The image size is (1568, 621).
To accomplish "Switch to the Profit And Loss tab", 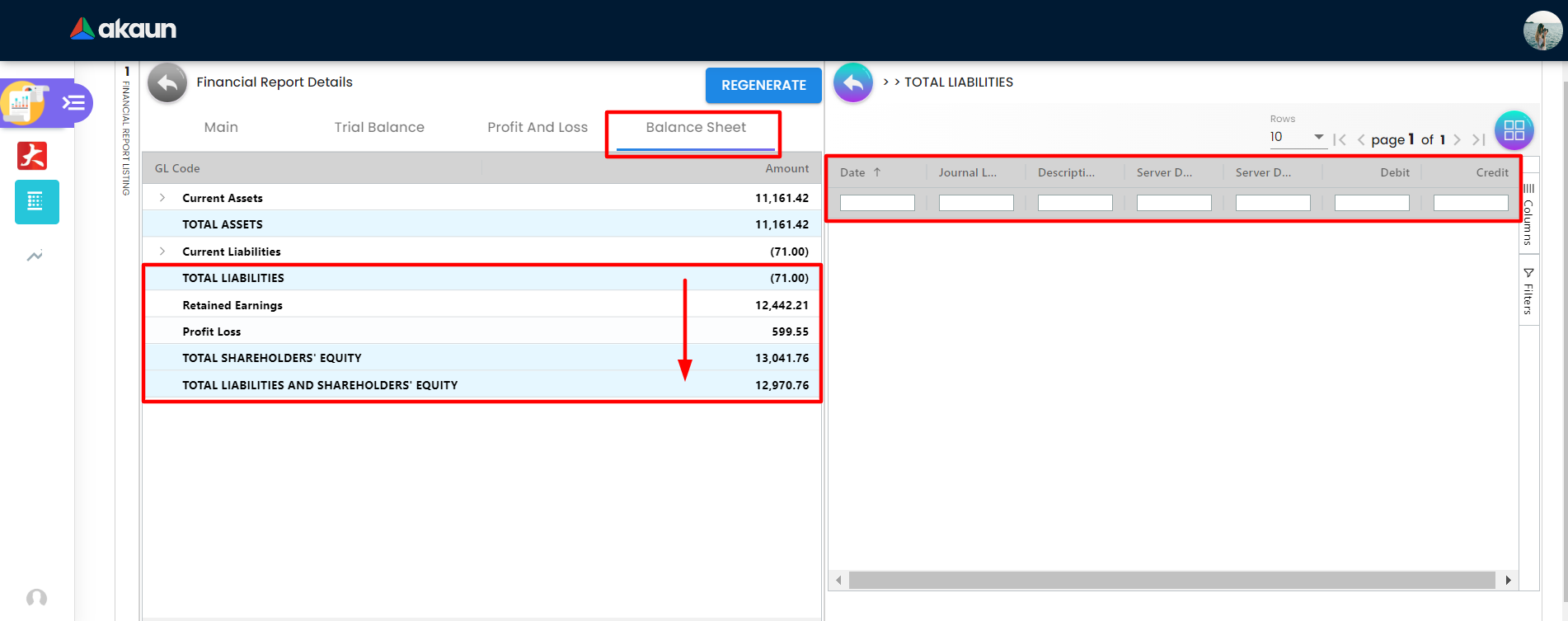I will (x=538, y=127).
